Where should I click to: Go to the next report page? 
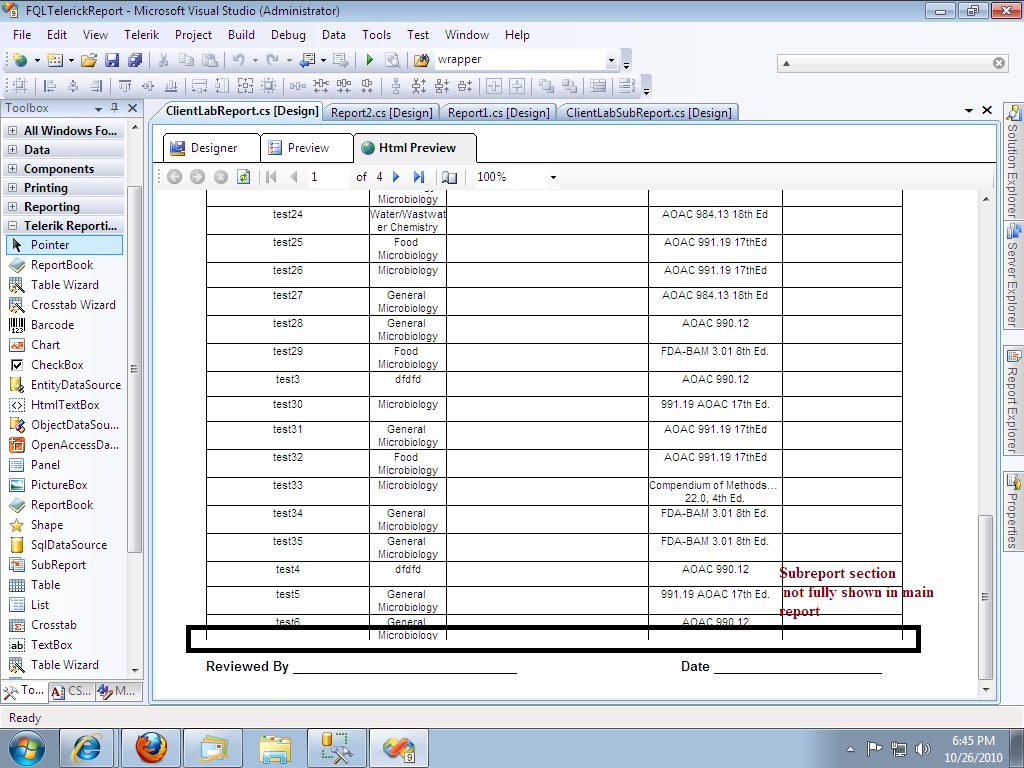pyautogui.click(x=396, y=177)
